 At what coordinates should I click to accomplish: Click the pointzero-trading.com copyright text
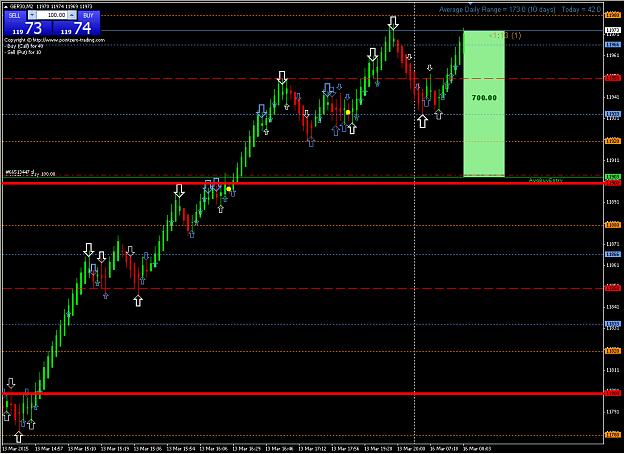click(55, 40)
